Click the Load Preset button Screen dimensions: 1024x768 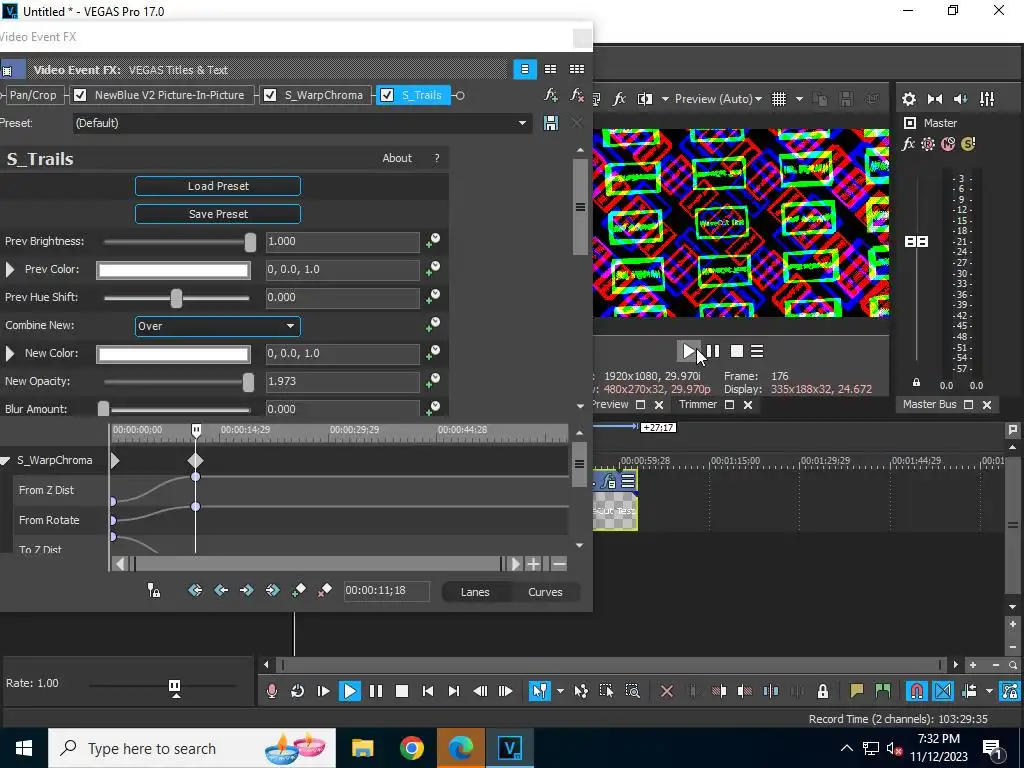tap(218, 186)
